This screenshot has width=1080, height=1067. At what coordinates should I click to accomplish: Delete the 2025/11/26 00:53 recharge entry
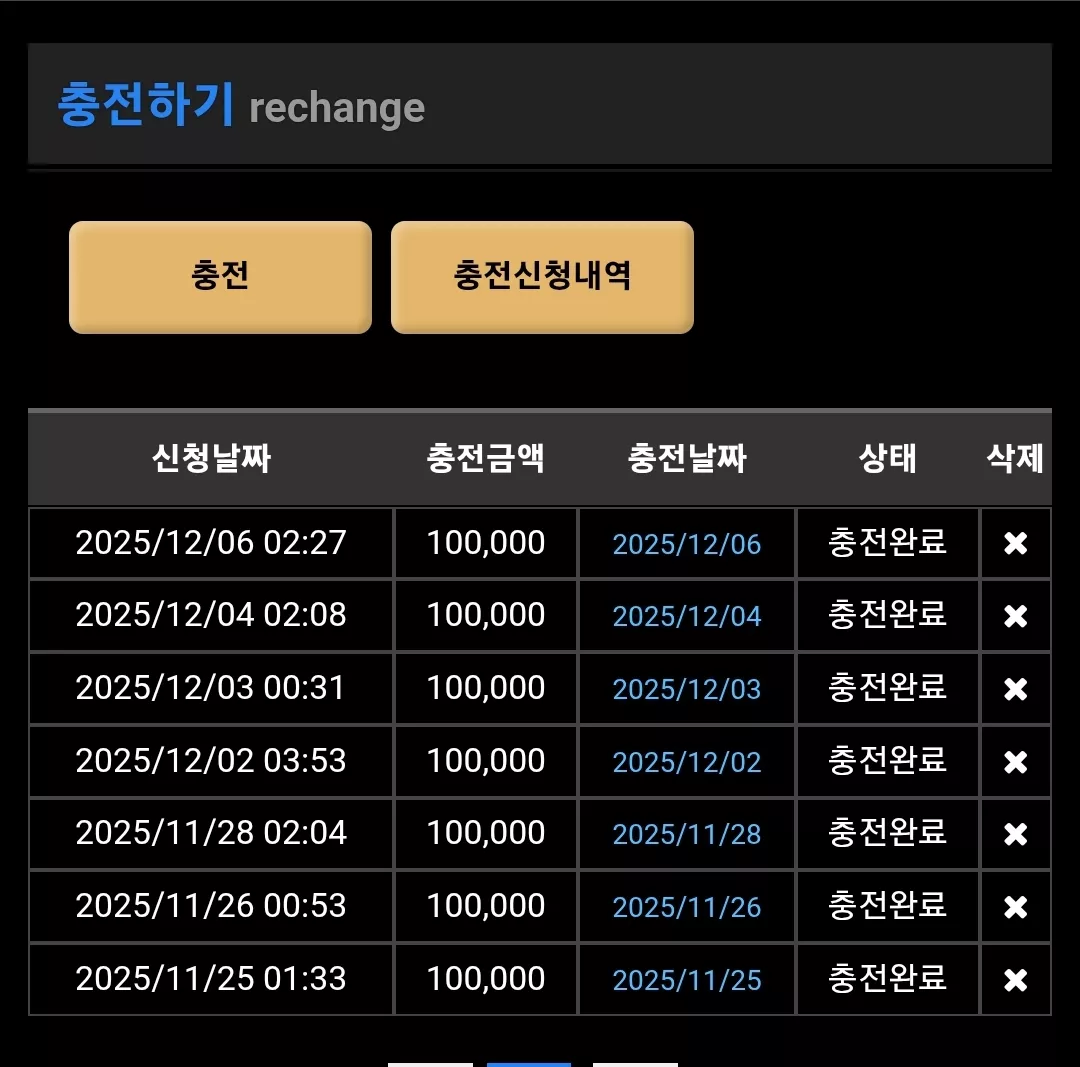pos(1015,907)
